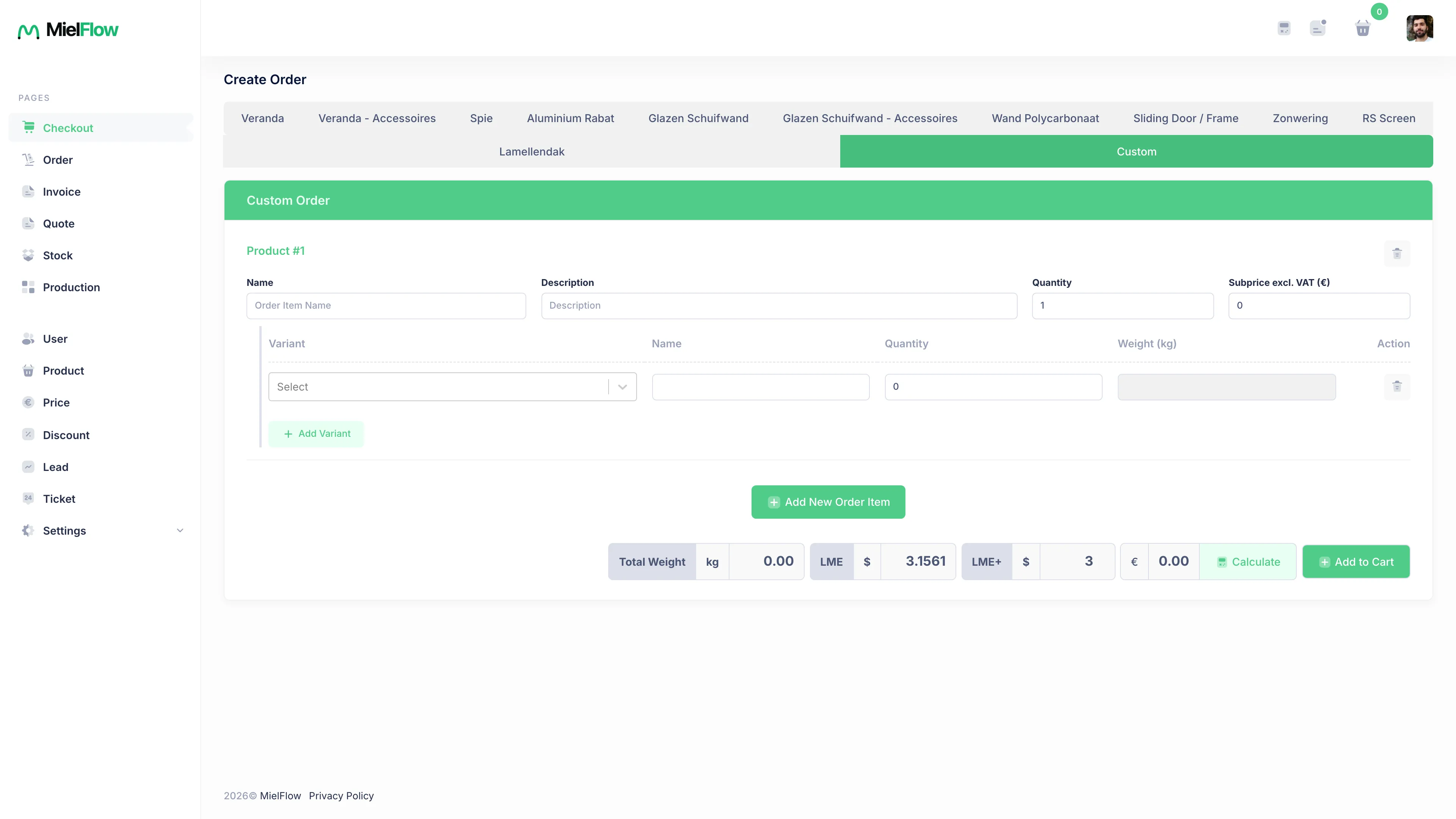The width and height of the screenshot is (1456, 819).
Task: Switch to the Lamellendak tab
Action: [532, 152]
